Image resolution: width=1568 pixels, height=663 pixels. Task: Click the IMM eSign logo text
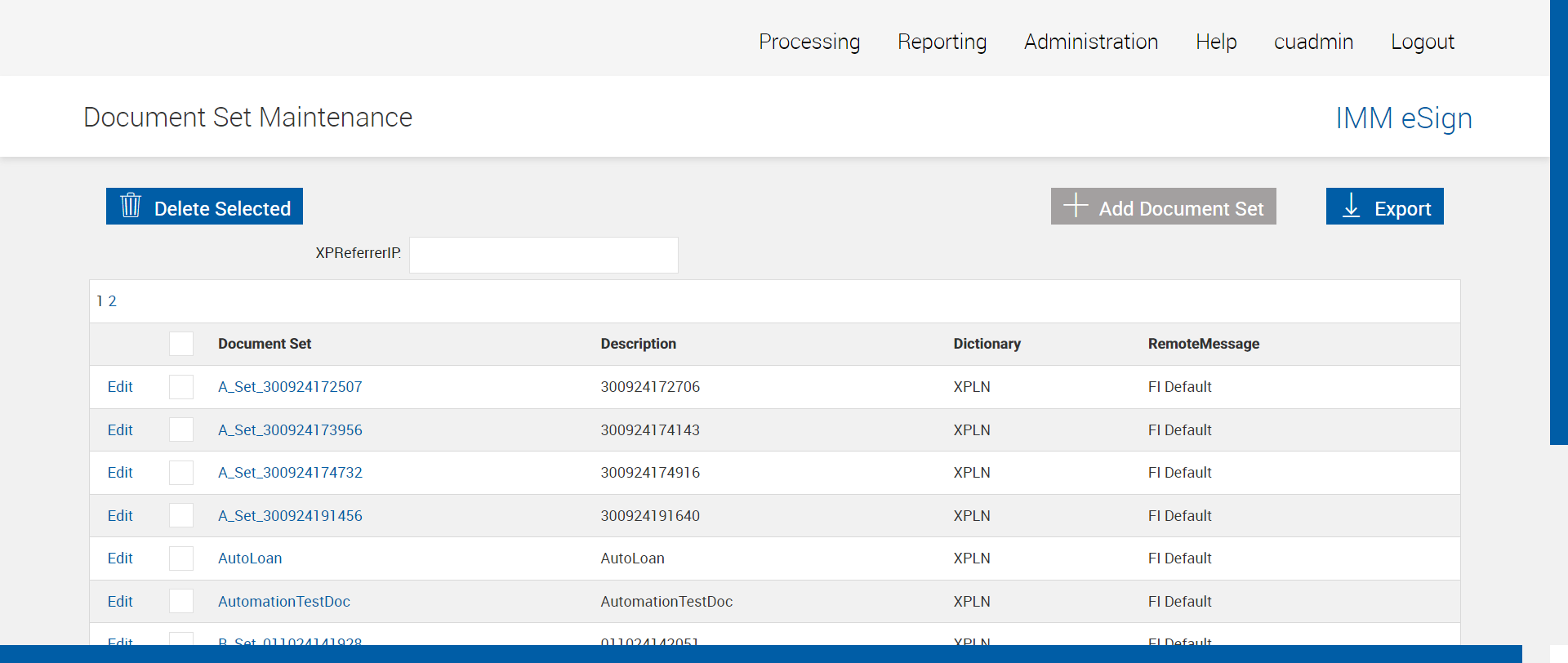coord(1403,118)
